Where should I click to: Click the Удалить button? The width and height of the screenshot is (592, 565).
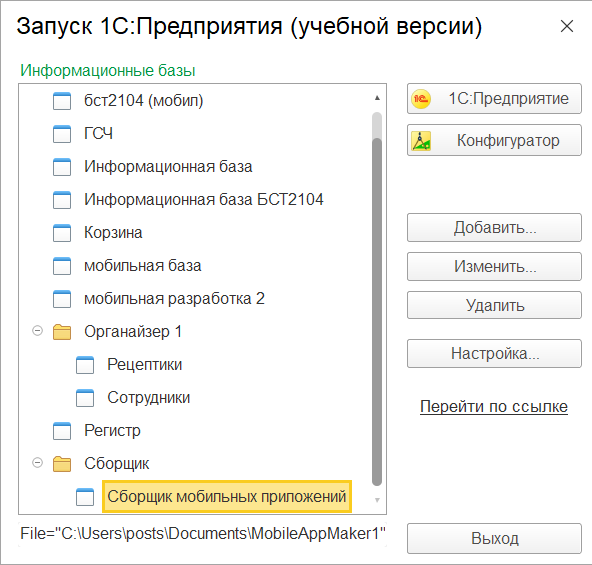pos(494,305)
